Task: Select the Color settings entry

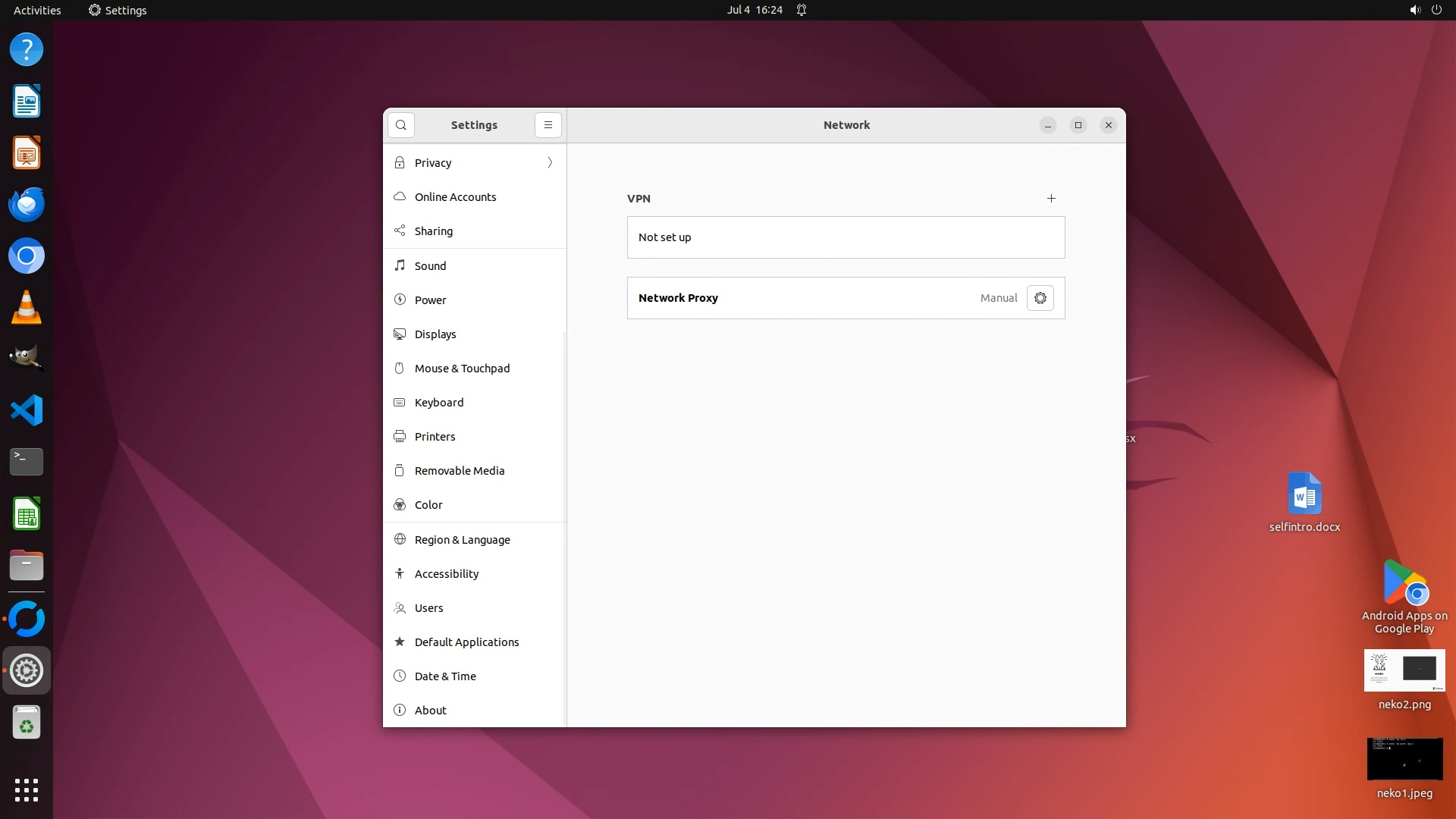Action: (x=428, y=505)
